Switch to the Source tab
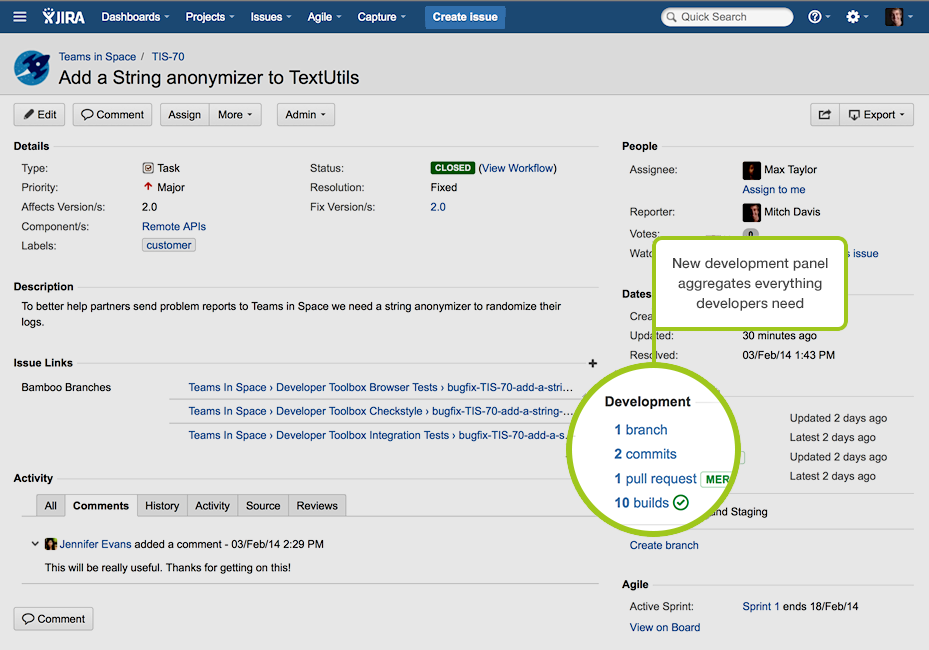This screenshot has width=929, height=650. pyautogui.click(x=263, y=505)
